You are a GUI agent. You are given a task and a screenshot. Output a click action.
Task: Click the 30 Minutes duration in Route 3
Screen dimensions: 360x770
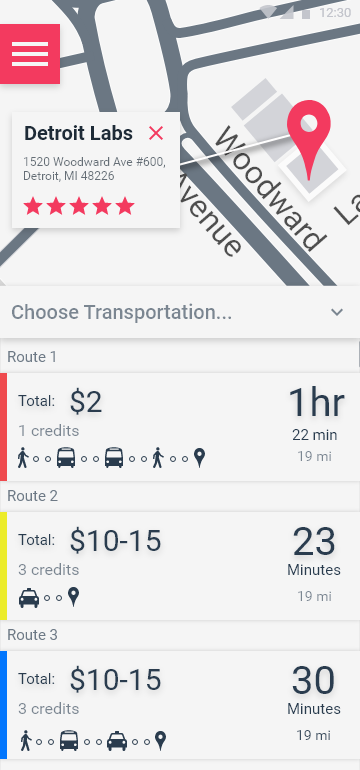(314, 690)
